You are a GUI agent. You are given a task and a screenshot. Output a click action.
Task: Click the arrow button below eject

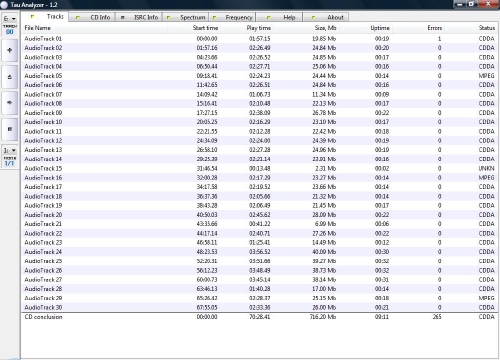tap(10, 103)
